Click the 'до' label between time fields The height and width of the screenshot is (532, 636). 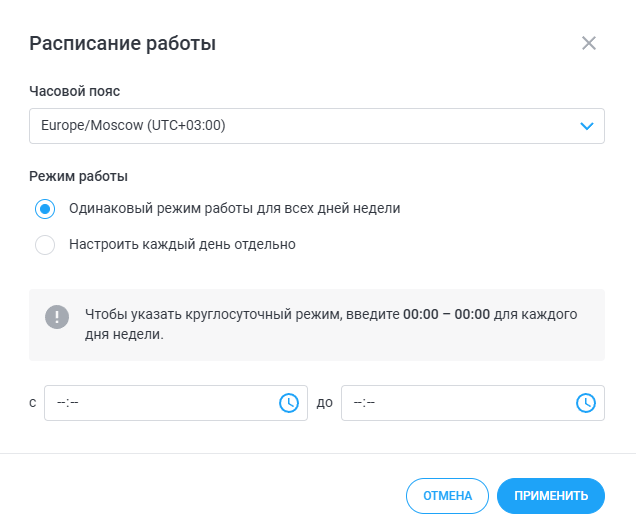click(x=324, y=403)
